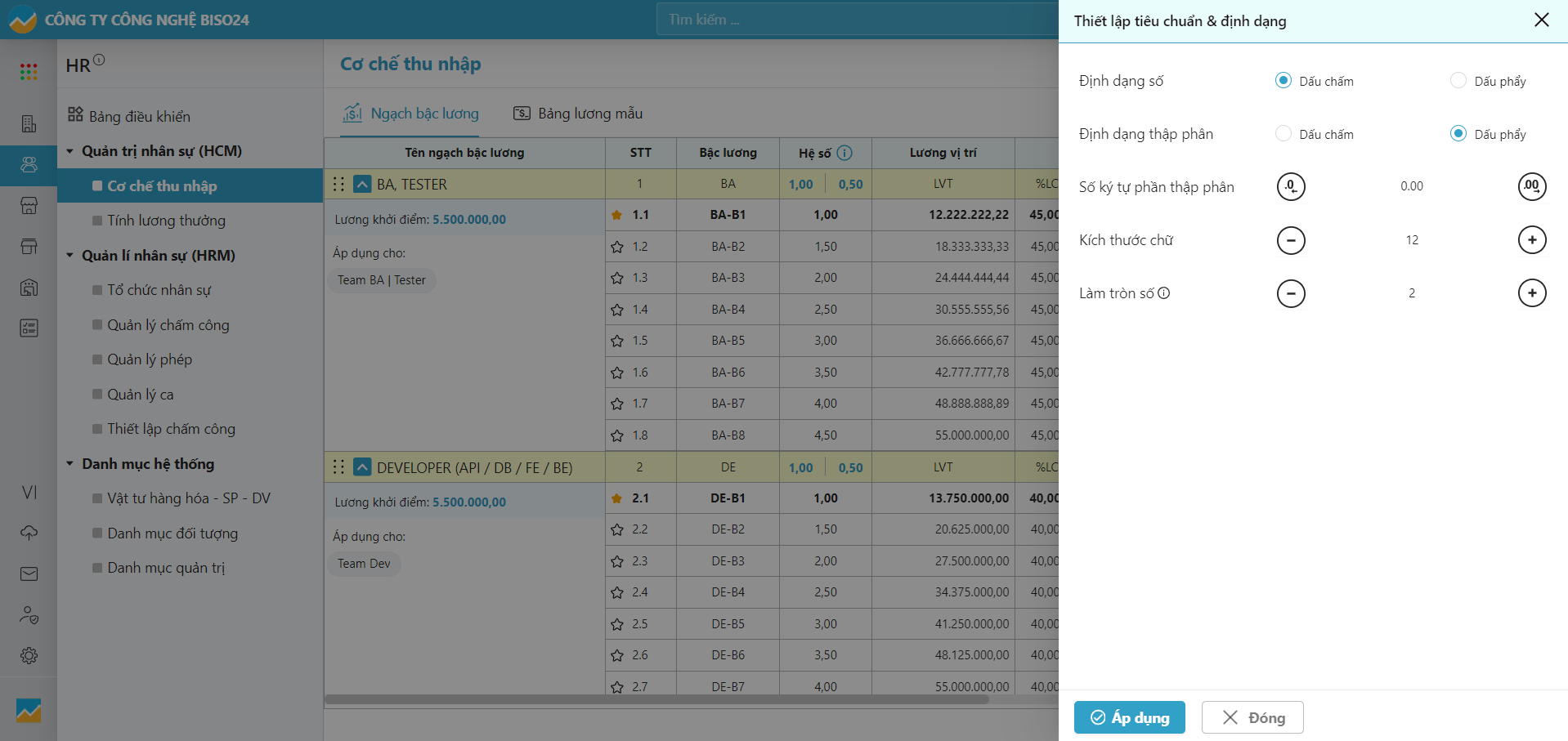Click info icon next to Hệ số
Viewport: 1568px width, 741px height.
tap(844, 153)
